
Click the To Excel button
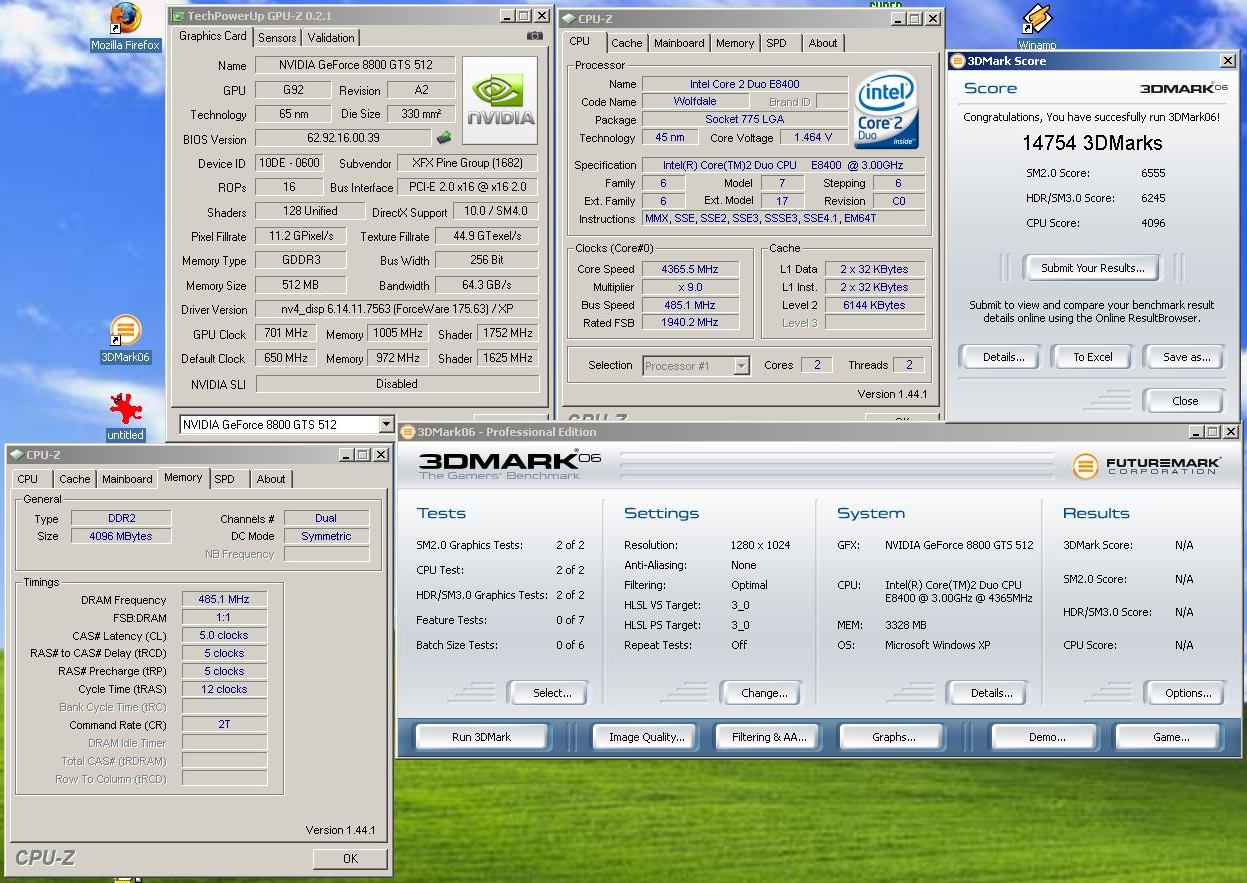pyautogui.click(x=1093, y=357)
